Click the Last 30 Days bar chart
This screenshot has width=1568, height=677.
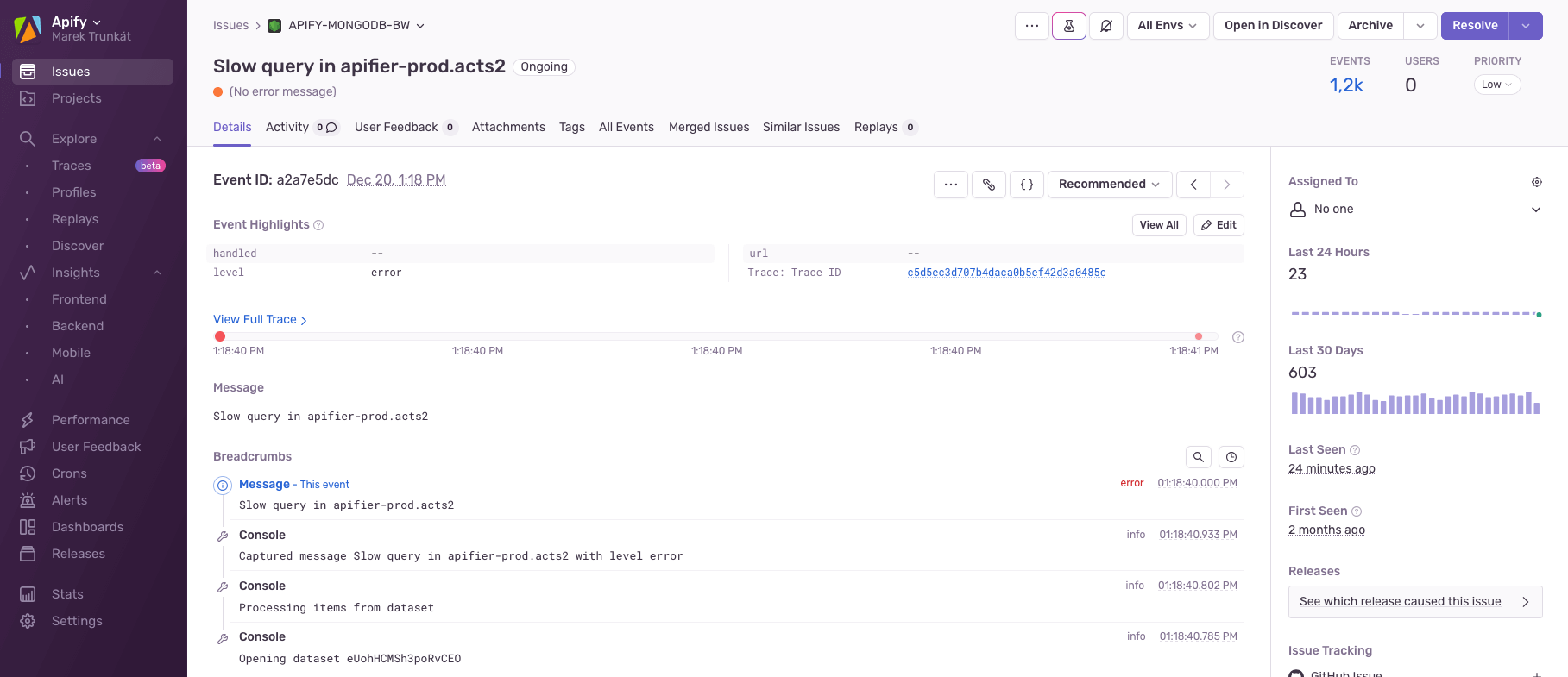click(1415, 403)
